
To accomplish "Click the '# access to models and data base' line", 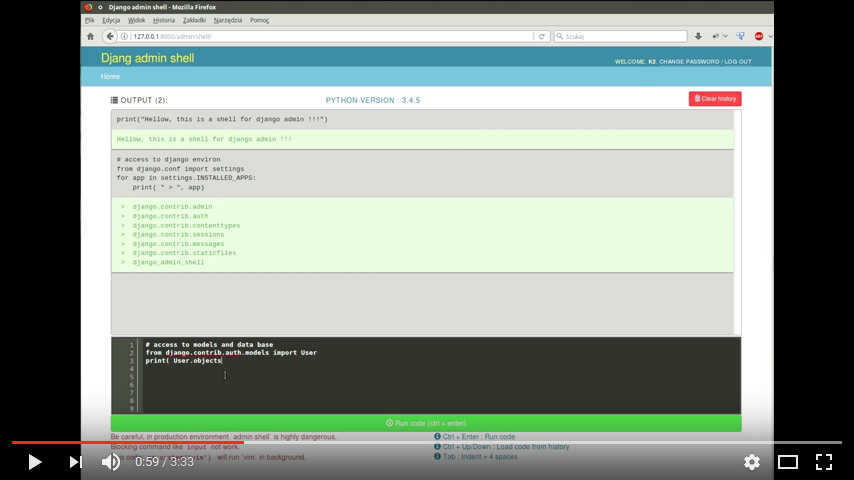I will pyautogui.click(x=209, y=345).
